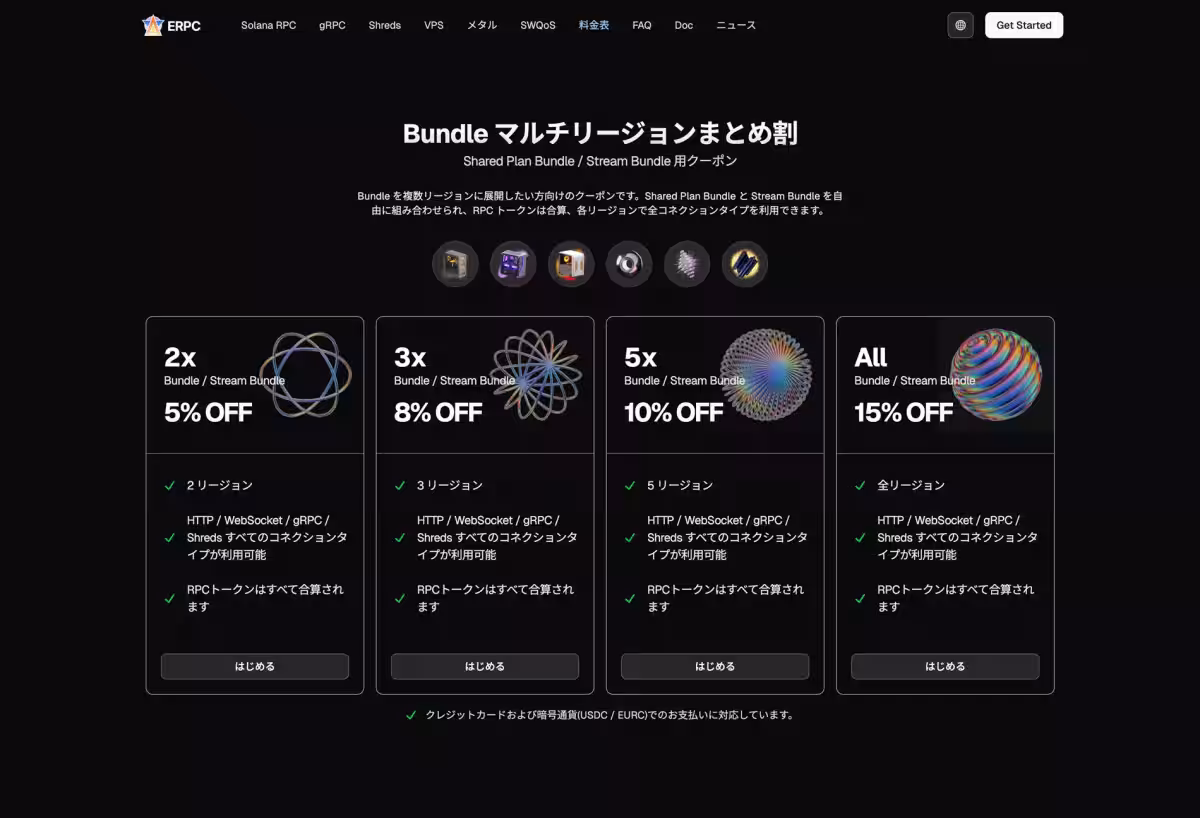The image size is (1200, 818).
Task: Click the ERPC logo in the header
Action: [x=171, y=25]
